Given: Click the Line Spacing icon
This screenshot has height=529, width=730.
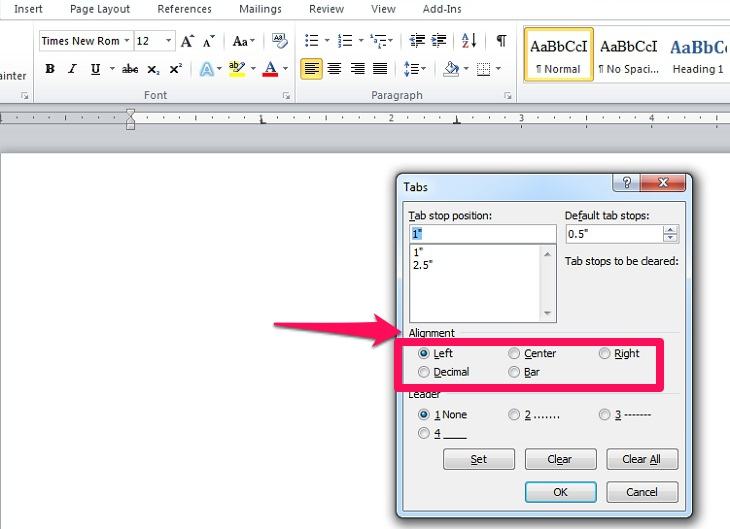Looking at the screenshot, I should pyautogui.click(x=411, y=69).
